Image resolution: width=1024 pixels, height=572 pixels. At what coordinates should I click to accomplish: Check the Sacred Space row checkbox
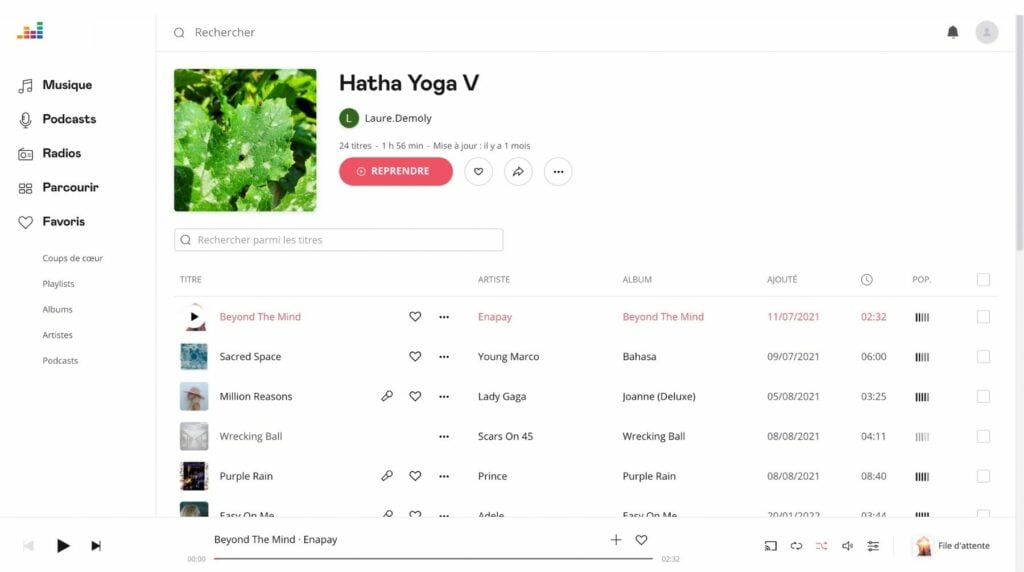[983, 357]
